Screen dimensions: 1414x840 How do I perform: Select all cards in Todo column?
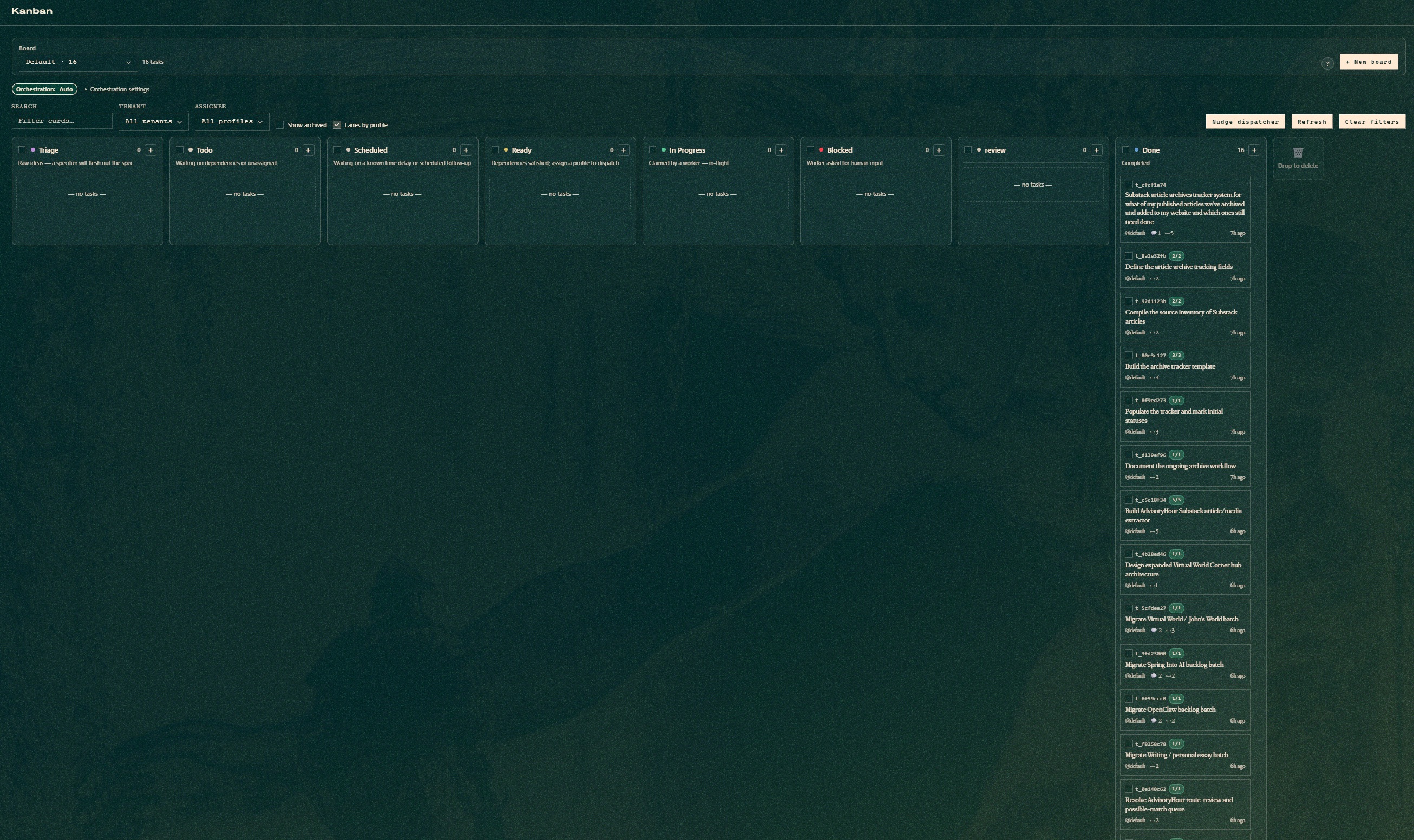click(179, 150)
